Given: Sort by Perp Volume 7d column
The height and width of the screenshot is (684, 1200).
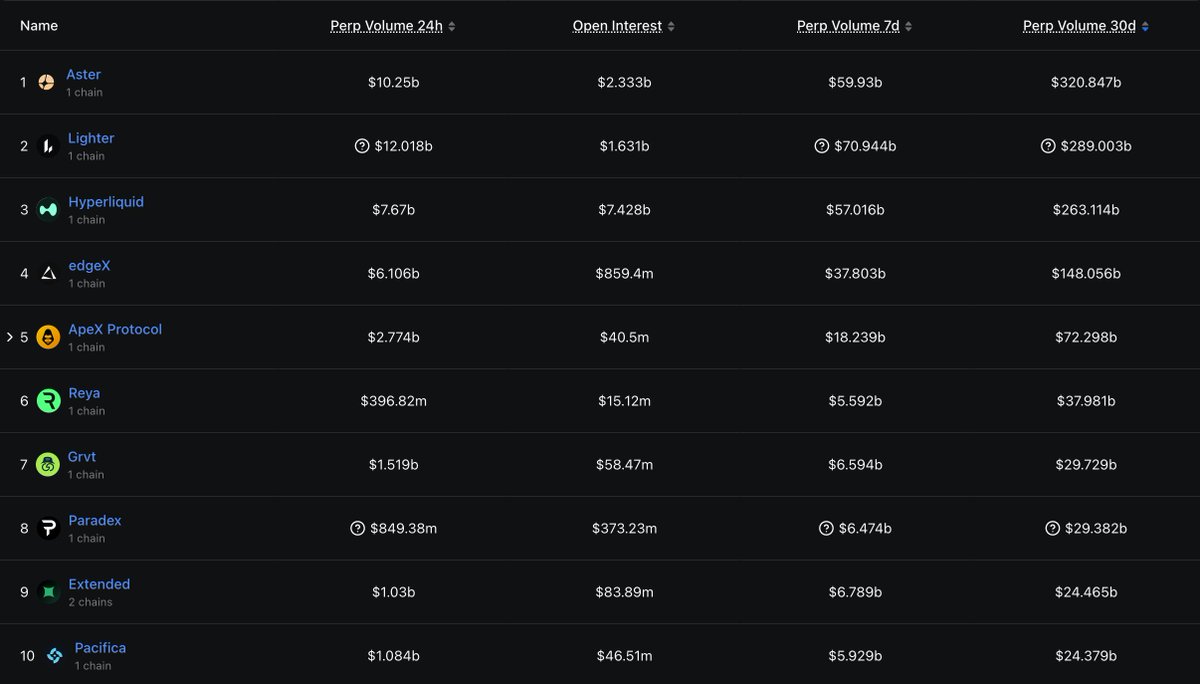Looking at the screenshot, I should click(848, 26).
